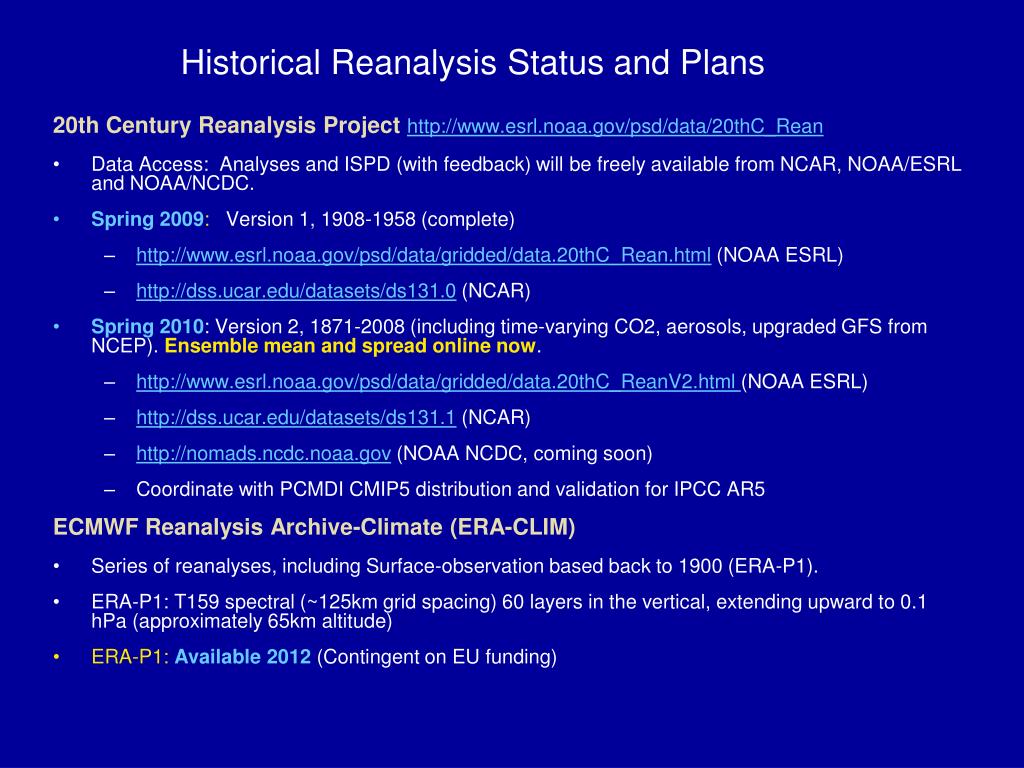Open the 20thC_Rean link beside project heading
Image resolution: width=1024 pixels, height=768 pixels.
point(615,126)
